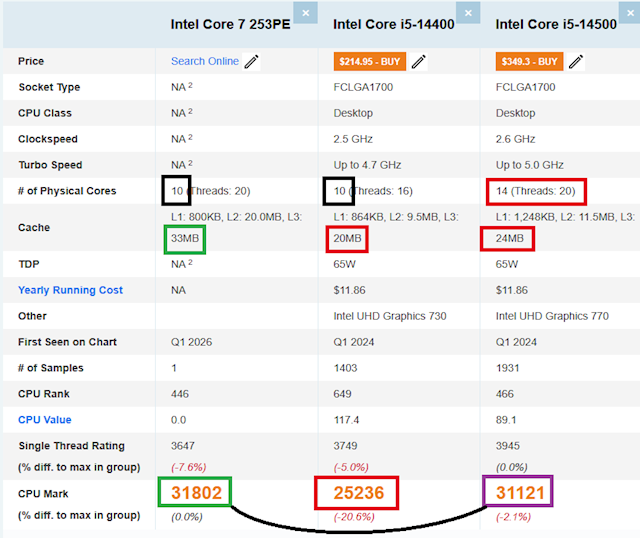
Task: Select Intel Core 7 253PE header title
Action: [230, 24]
